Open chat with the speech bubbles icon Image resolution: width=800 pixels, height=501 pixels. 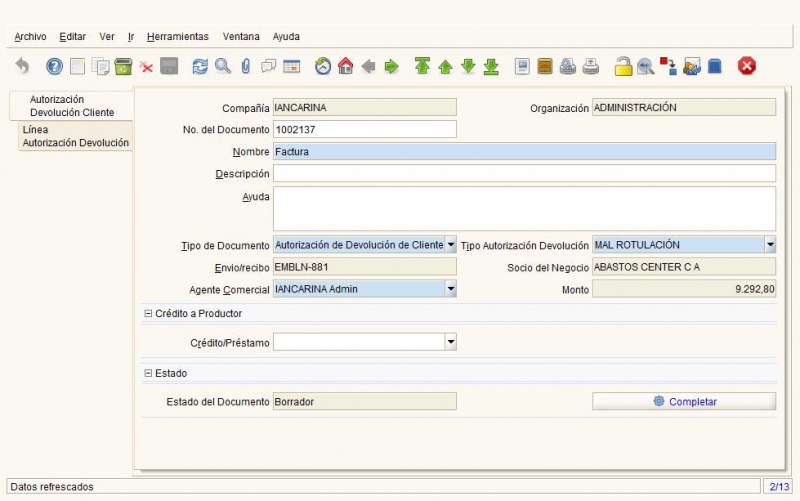pos(268,66)
